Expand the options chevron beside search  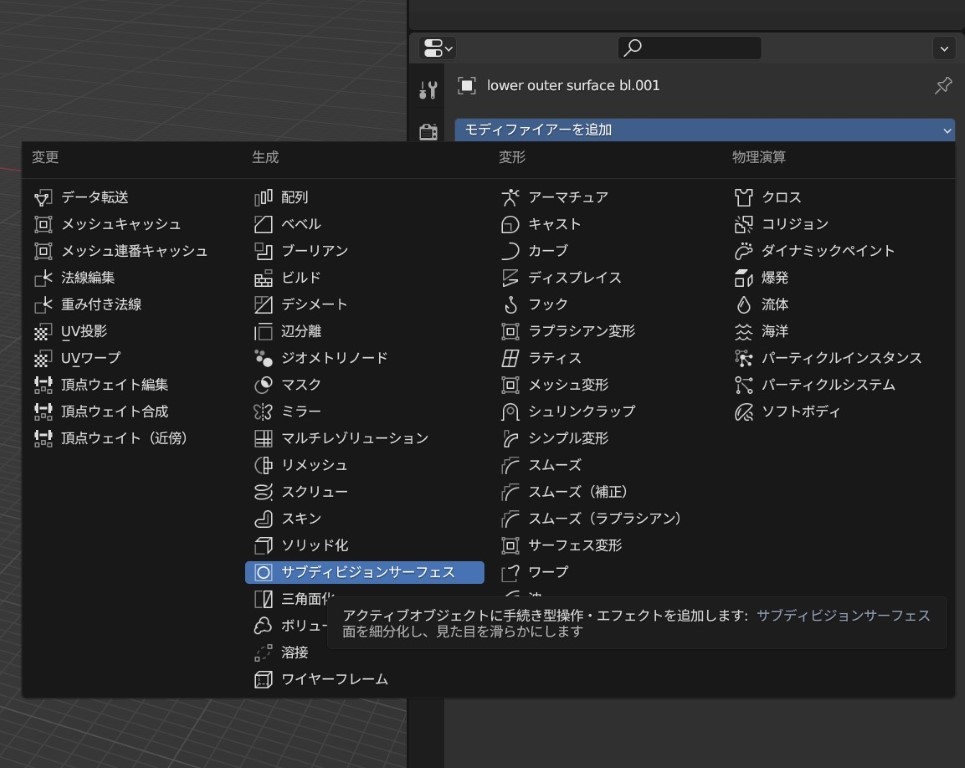(943, 48)
